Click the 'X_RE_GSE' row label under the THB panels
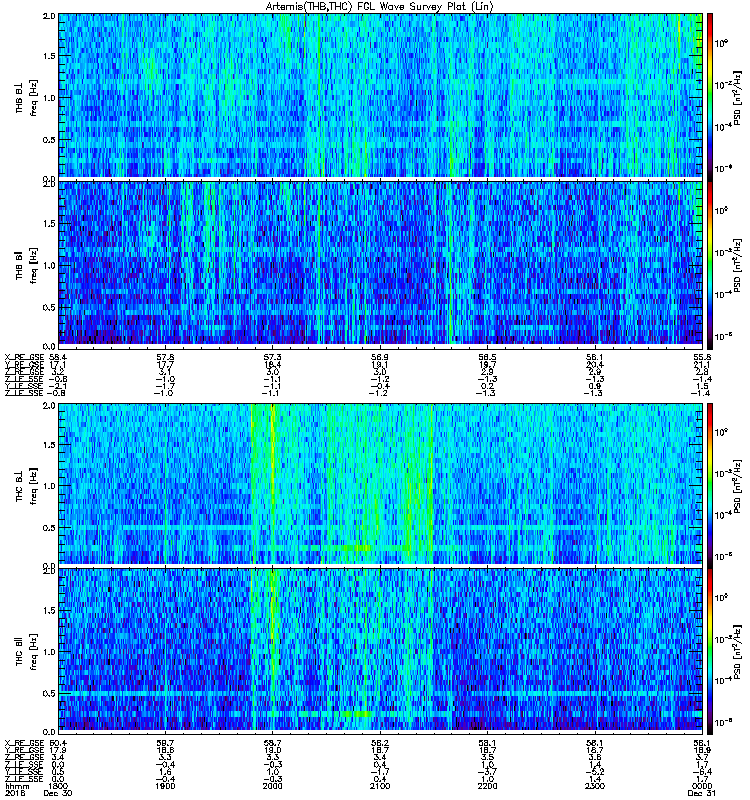Viewport: 750px width, 800px height. click(24, 357)
